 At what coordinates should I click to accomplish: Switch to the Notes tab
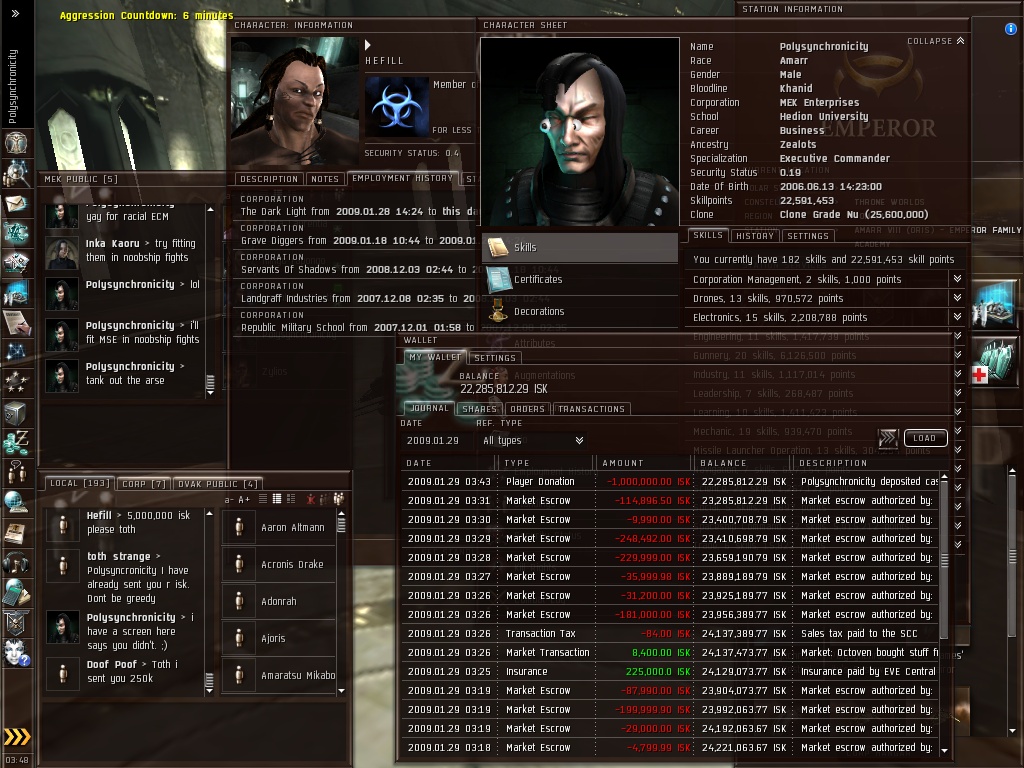tap(325, 179)
